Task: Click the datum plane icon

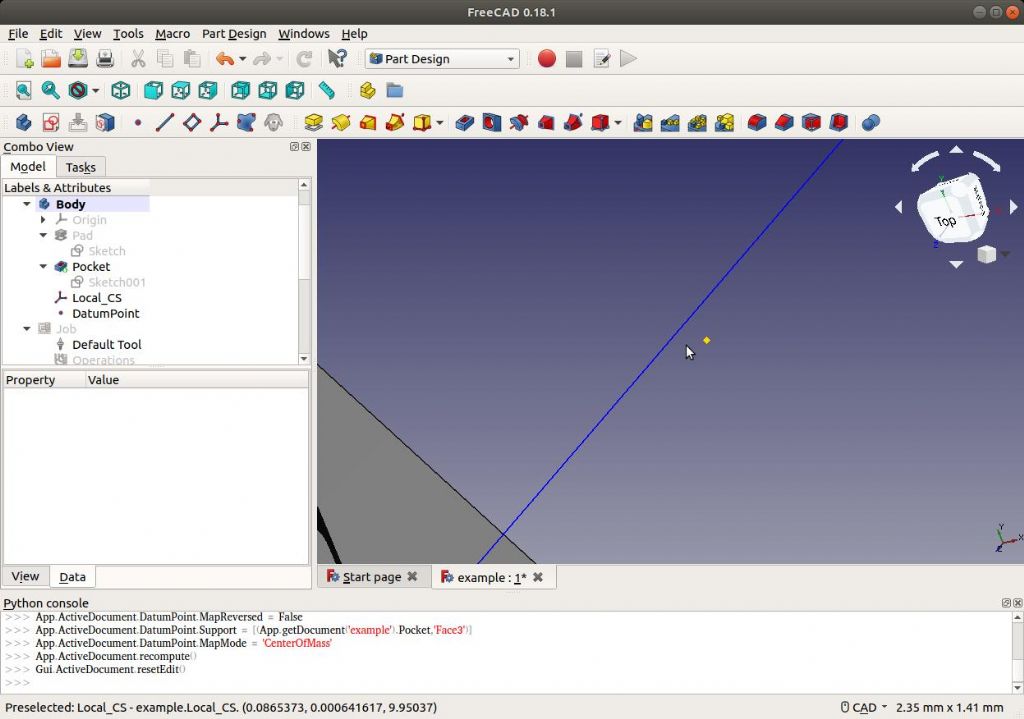Action: (x=192, y=122)
